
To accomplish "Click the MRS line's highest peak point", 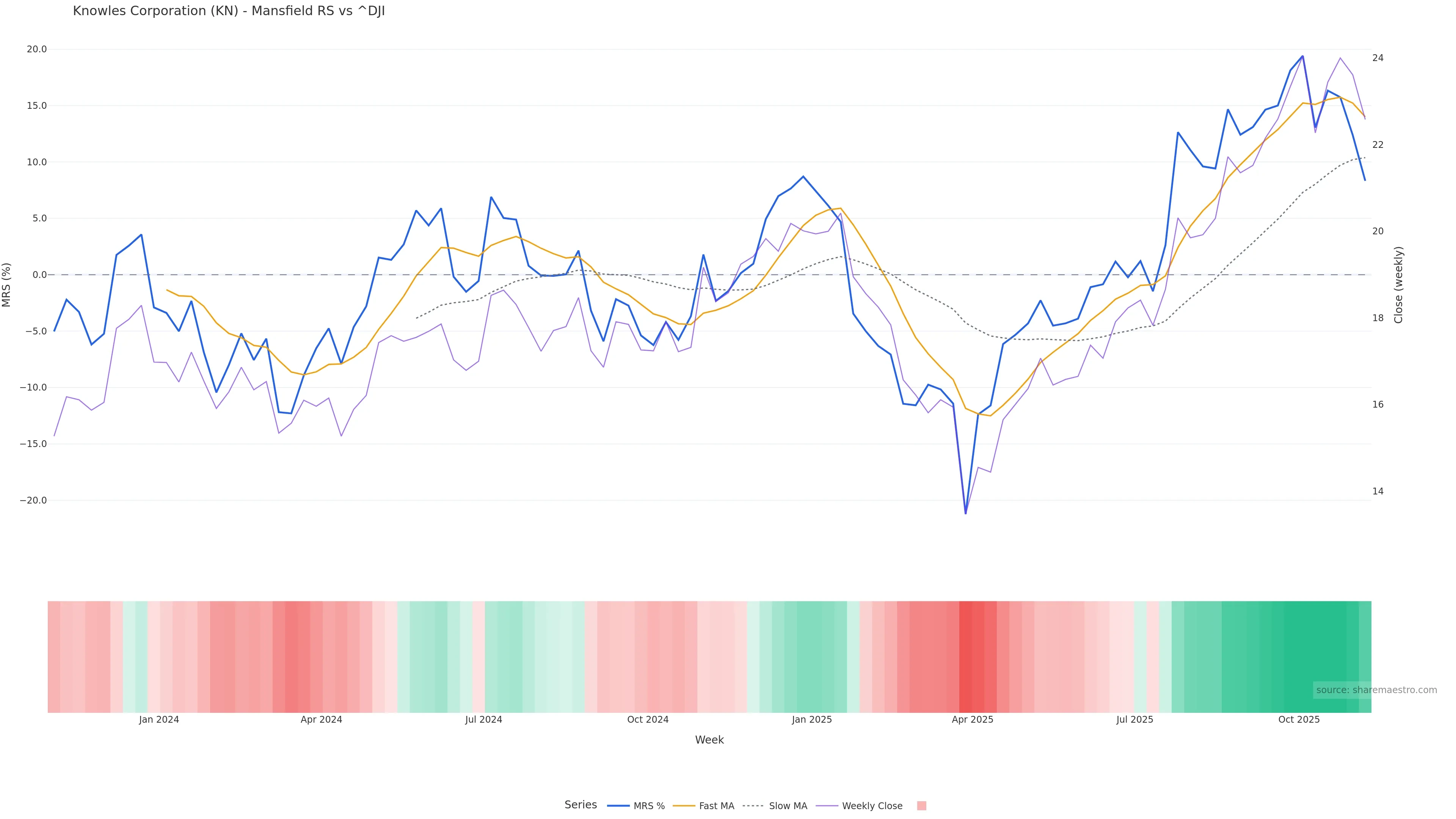I will tap(1302, 56).
